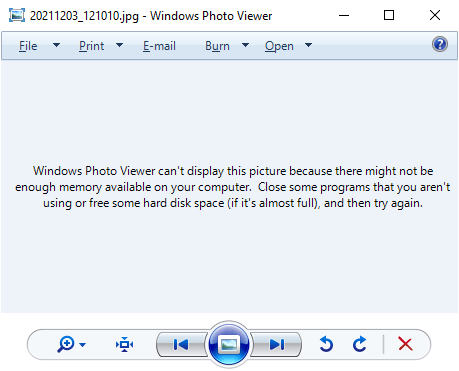
Task: Rotate the picture clockwise
Action: [360, 344]
